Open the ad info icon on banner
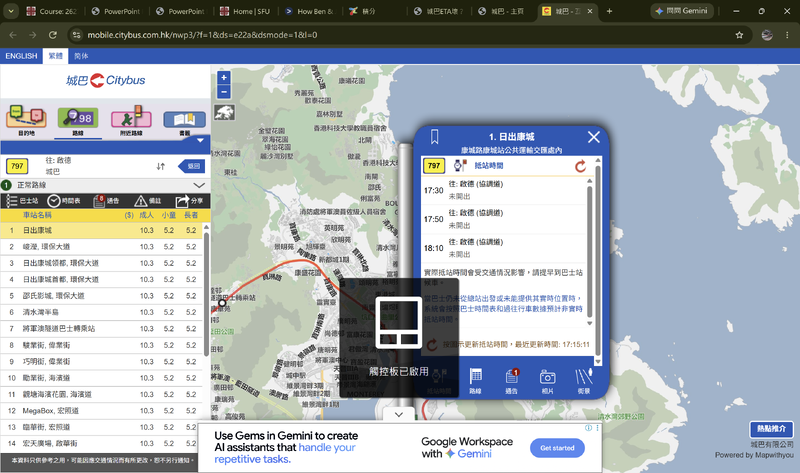The width and height of the screenshot is (800, 473). click(588, 428)
